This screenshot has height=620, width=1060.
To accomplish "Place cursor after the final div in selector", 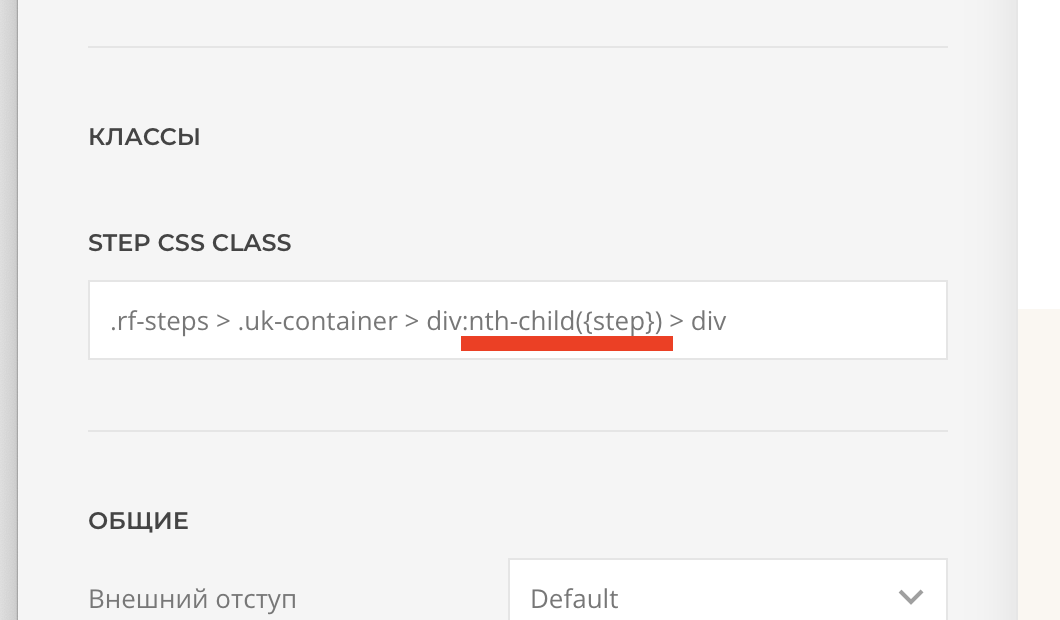I will pyautogui.click(x=727, y=322).
